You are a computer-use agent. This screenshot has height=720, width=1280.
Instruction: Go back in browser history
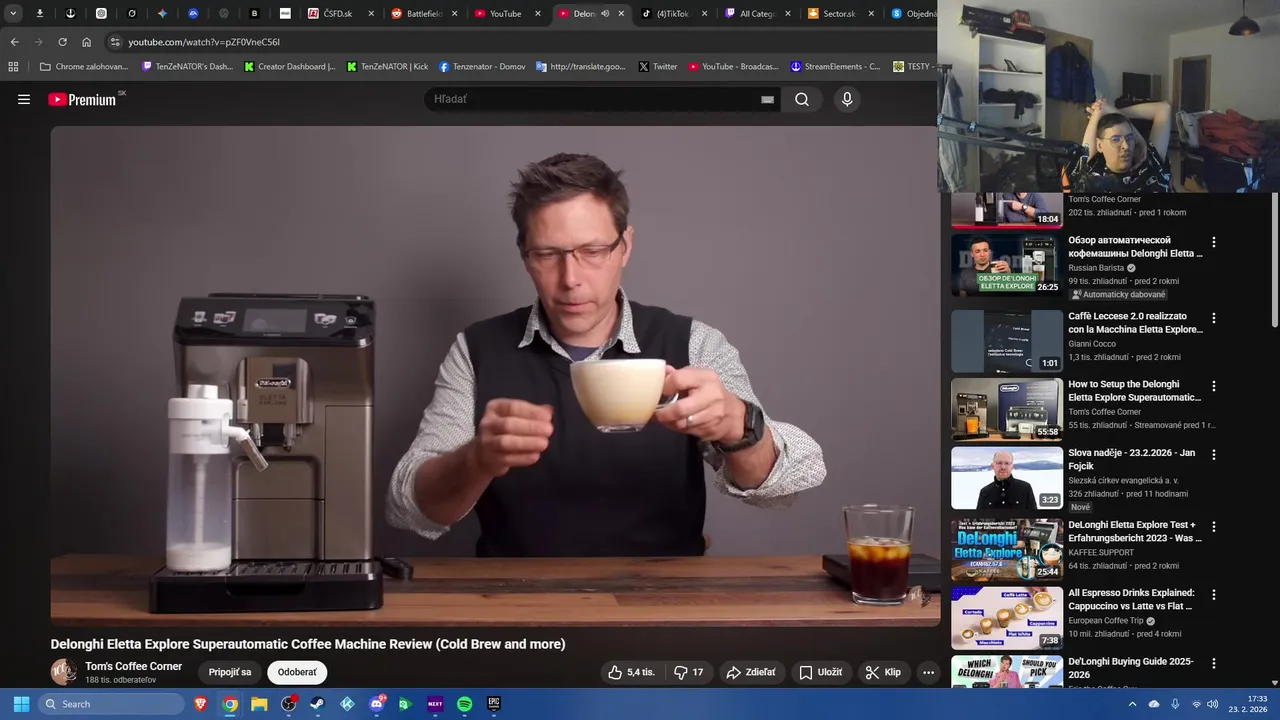tap(14, 42)
